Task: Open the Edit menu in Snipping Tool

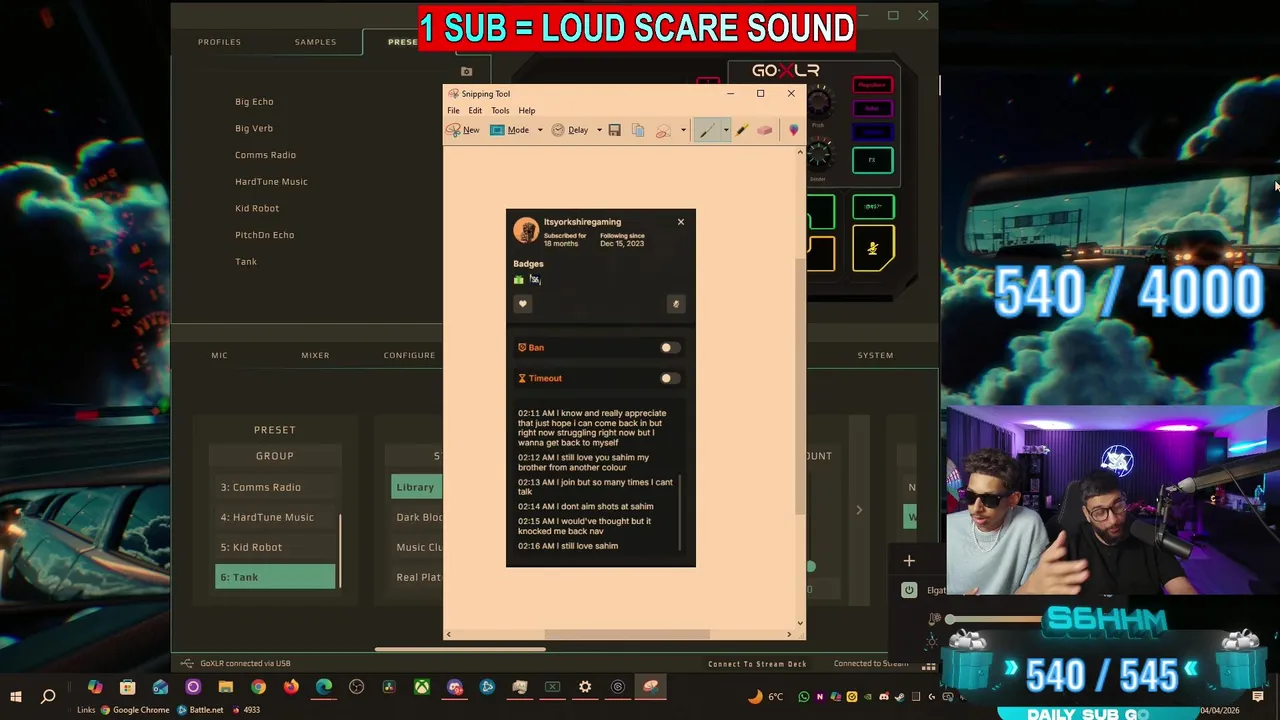Action: pos(475,110)
